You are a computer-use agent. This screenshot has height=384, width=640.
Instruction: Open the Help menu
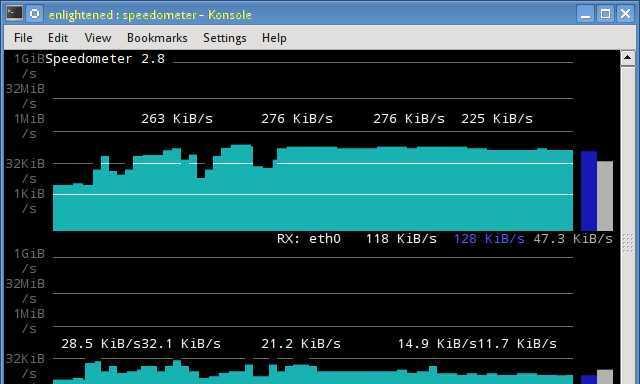(274, 38)
